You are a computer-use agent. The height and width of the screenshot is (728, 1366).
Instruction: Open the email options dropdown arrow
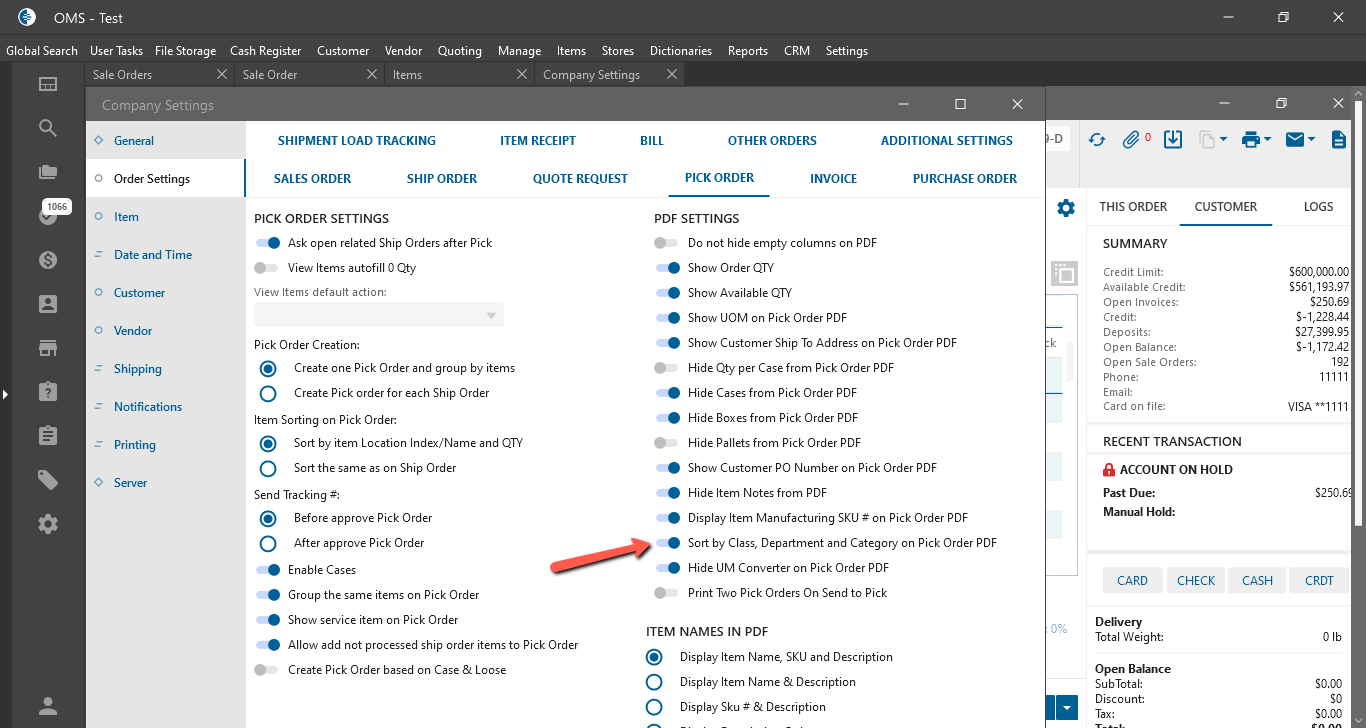tap(1310, 140)
